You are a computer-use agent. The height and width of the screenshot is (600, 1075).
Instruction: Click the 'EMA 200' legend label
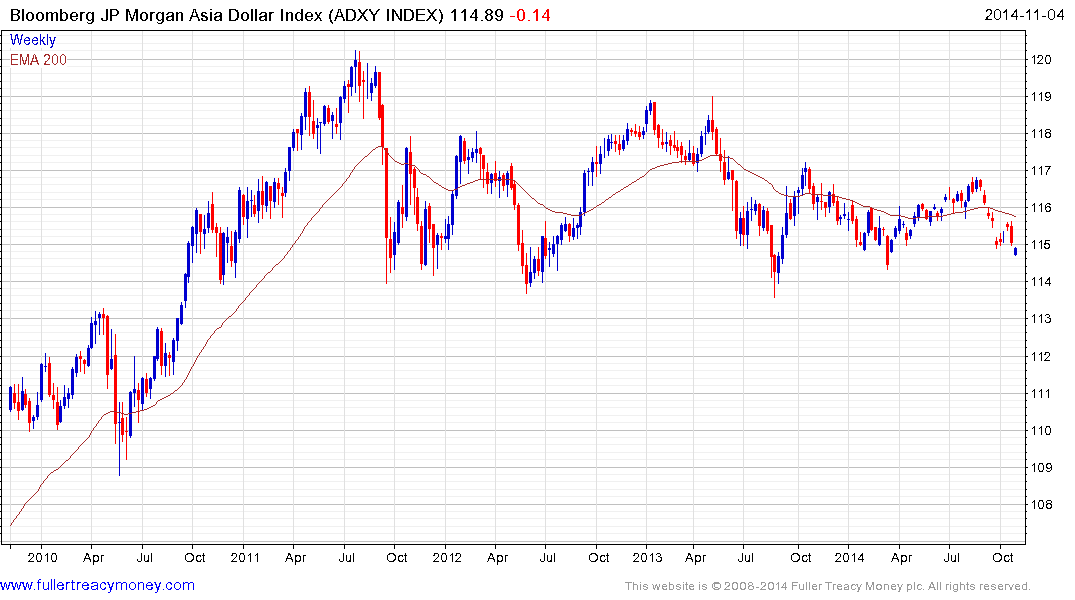(38, 60)
